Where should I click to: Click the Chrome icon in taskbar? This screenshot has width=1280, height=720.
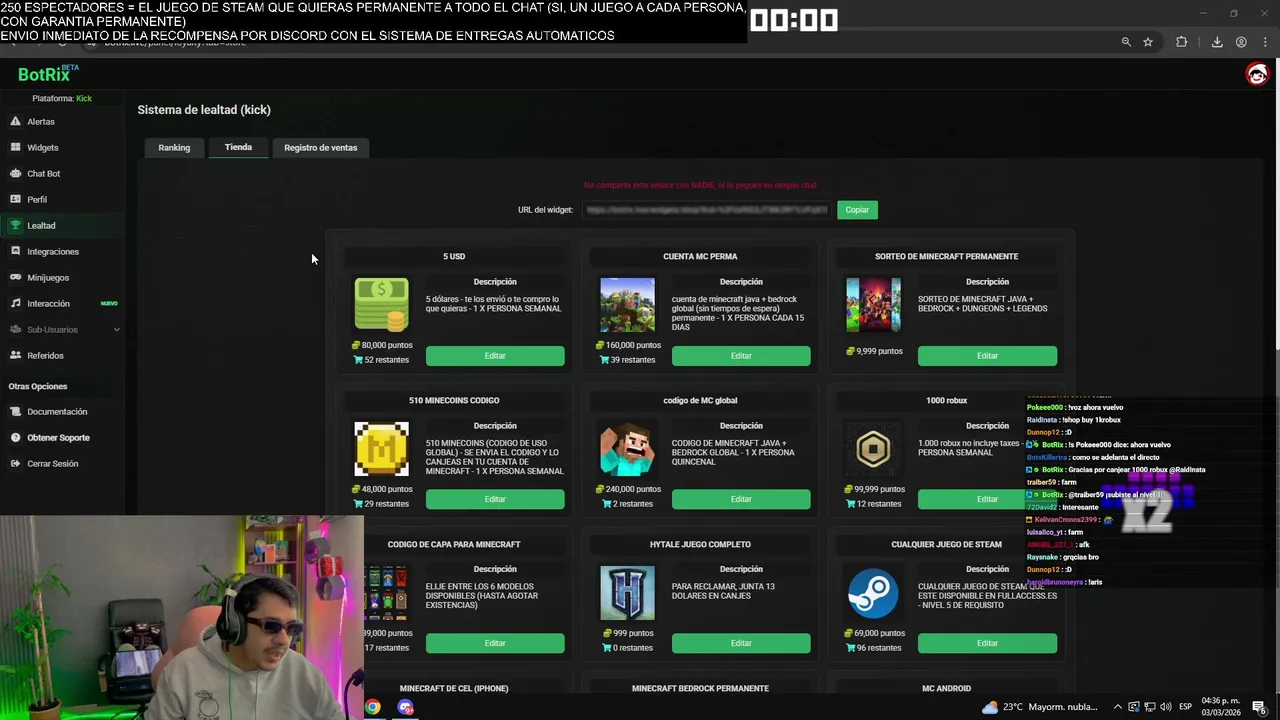click(372, 707)
